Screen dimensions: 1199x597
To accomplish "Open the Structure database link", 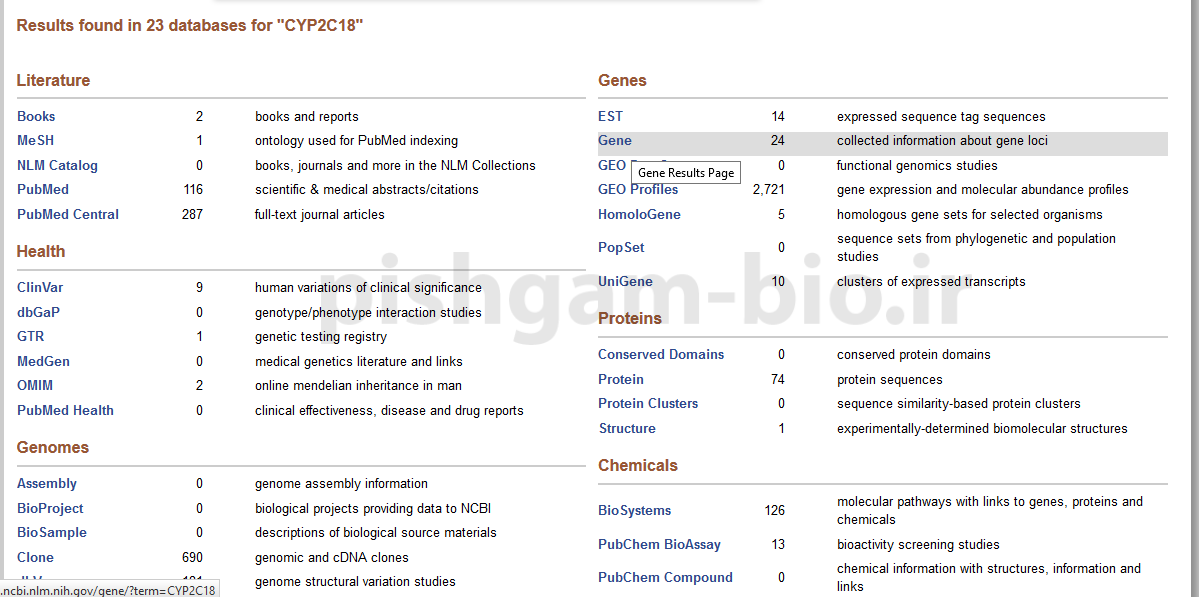I will (627, 429).
